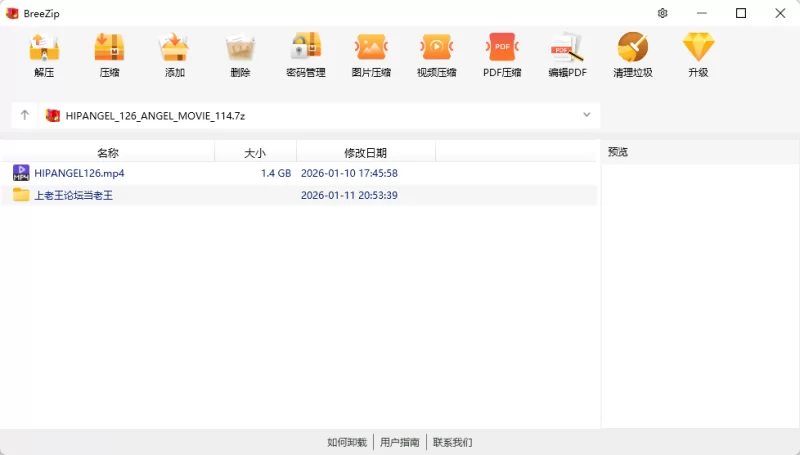Maximize the BreeZip window
Image resolution: width=800 pixels, height=455 pixels.
pos(741,13)
